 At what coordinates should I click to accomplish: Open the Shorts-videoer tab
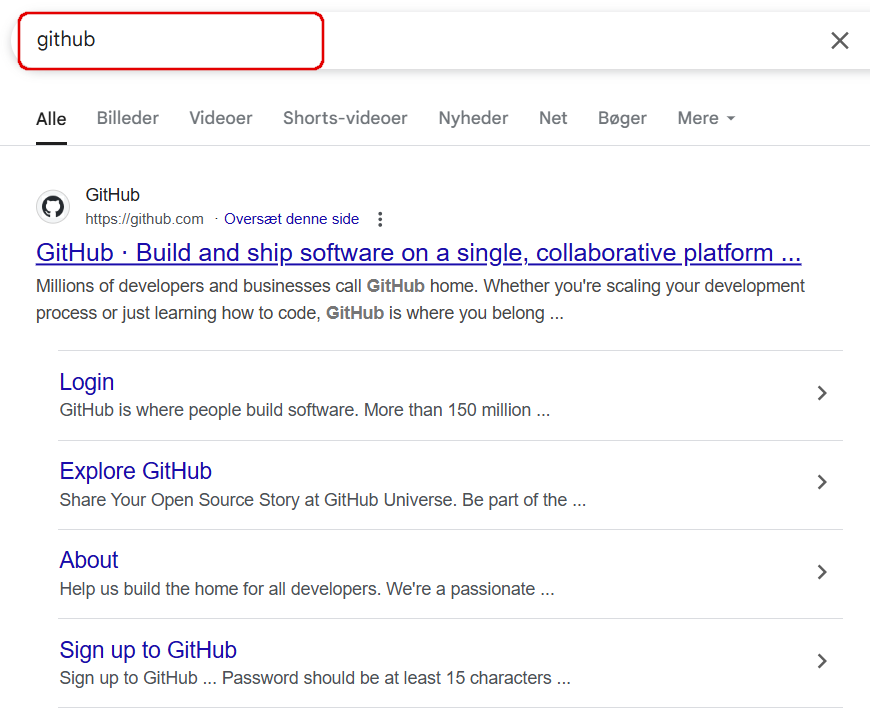coord(345,118)
